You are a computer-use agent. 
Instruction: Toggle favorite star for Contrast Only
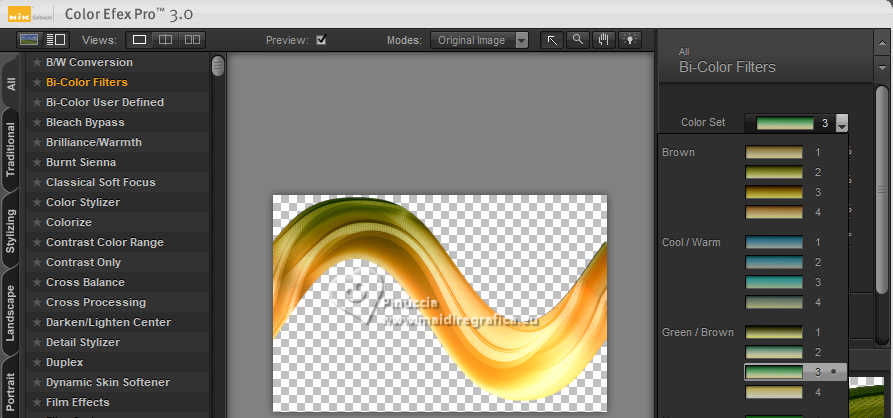(37, 263)
